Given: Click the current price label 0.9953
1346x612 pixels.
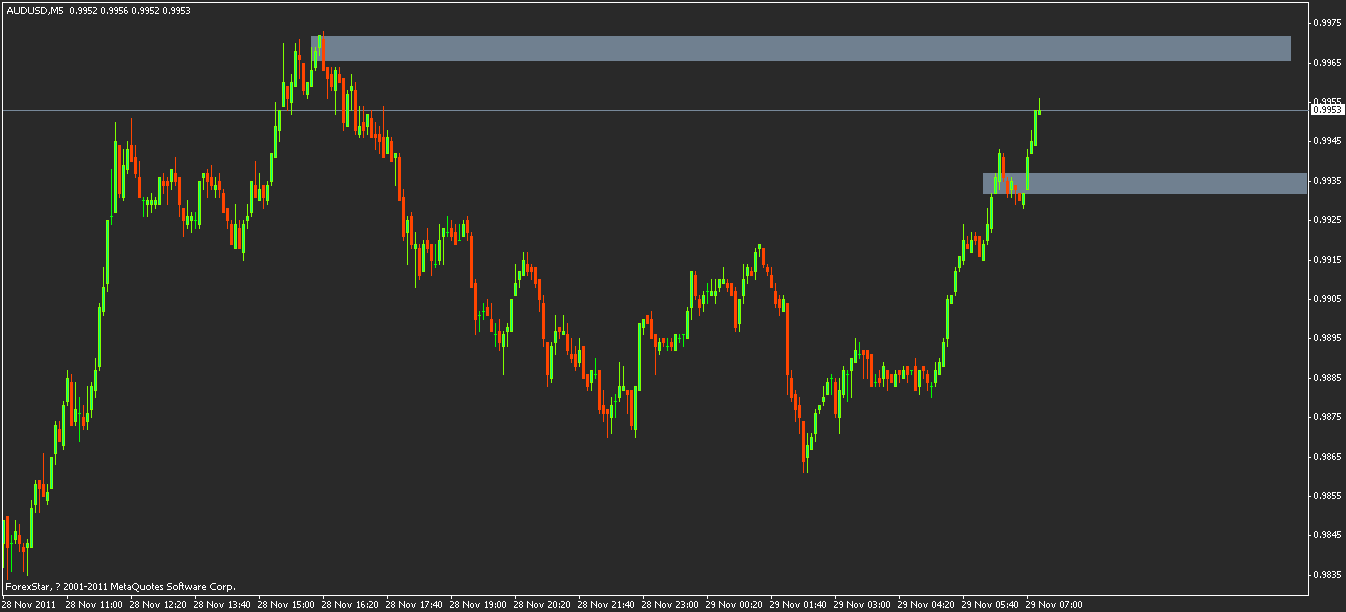Looking at the screenshot, I should pyautogui.click(x=1326, y=110).
